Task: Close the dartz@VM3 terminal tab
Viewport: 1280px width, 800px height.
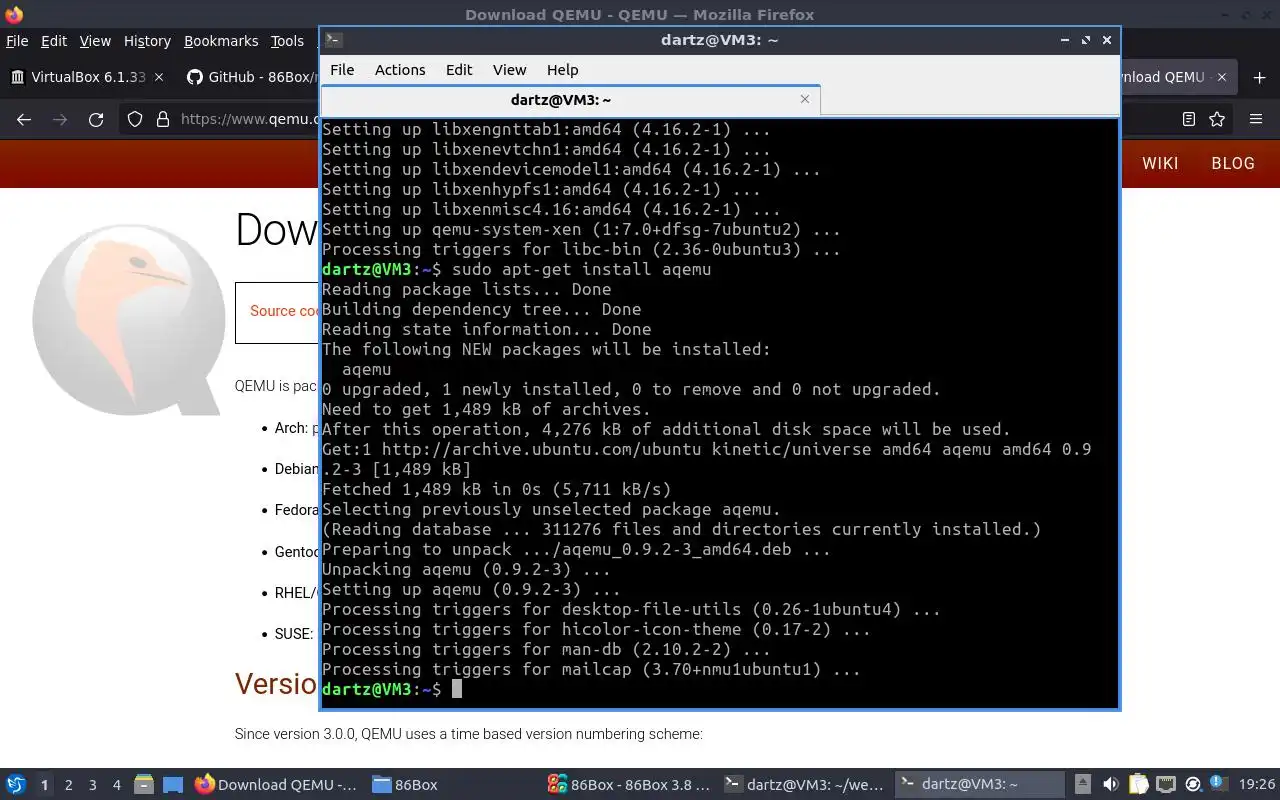Action: click(x=805, y=99)
